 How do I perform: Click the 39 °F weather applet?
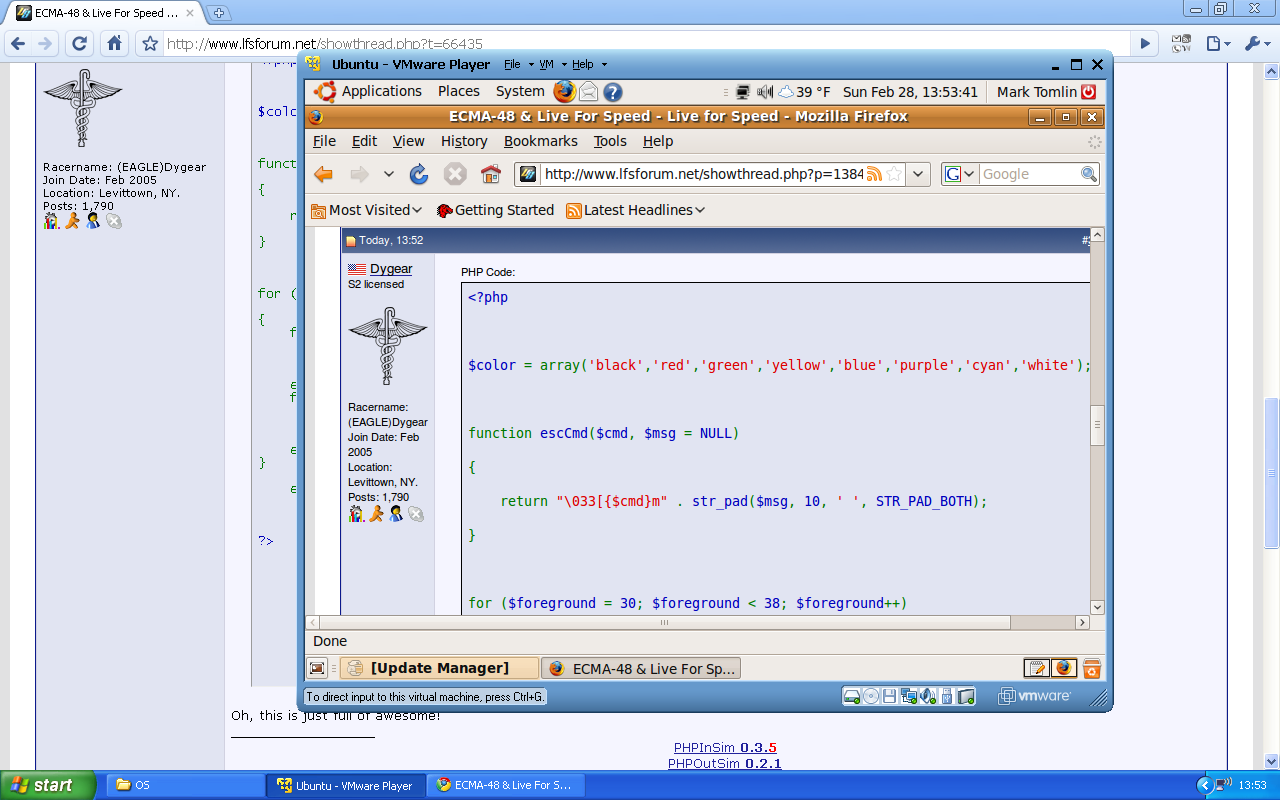point(804,92)
